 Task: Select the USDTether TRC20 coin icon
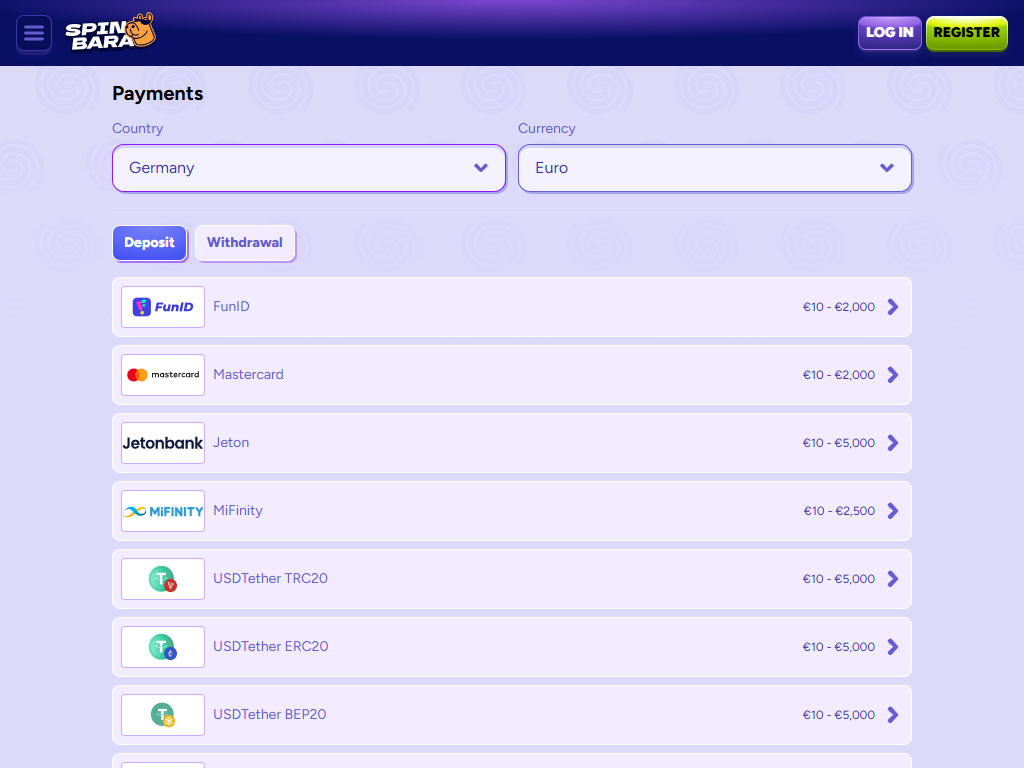tap(163, 579)
